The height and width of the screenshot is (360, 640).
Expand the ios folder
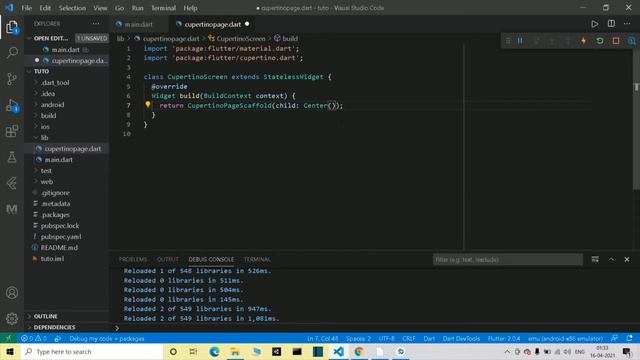(45, 127)
